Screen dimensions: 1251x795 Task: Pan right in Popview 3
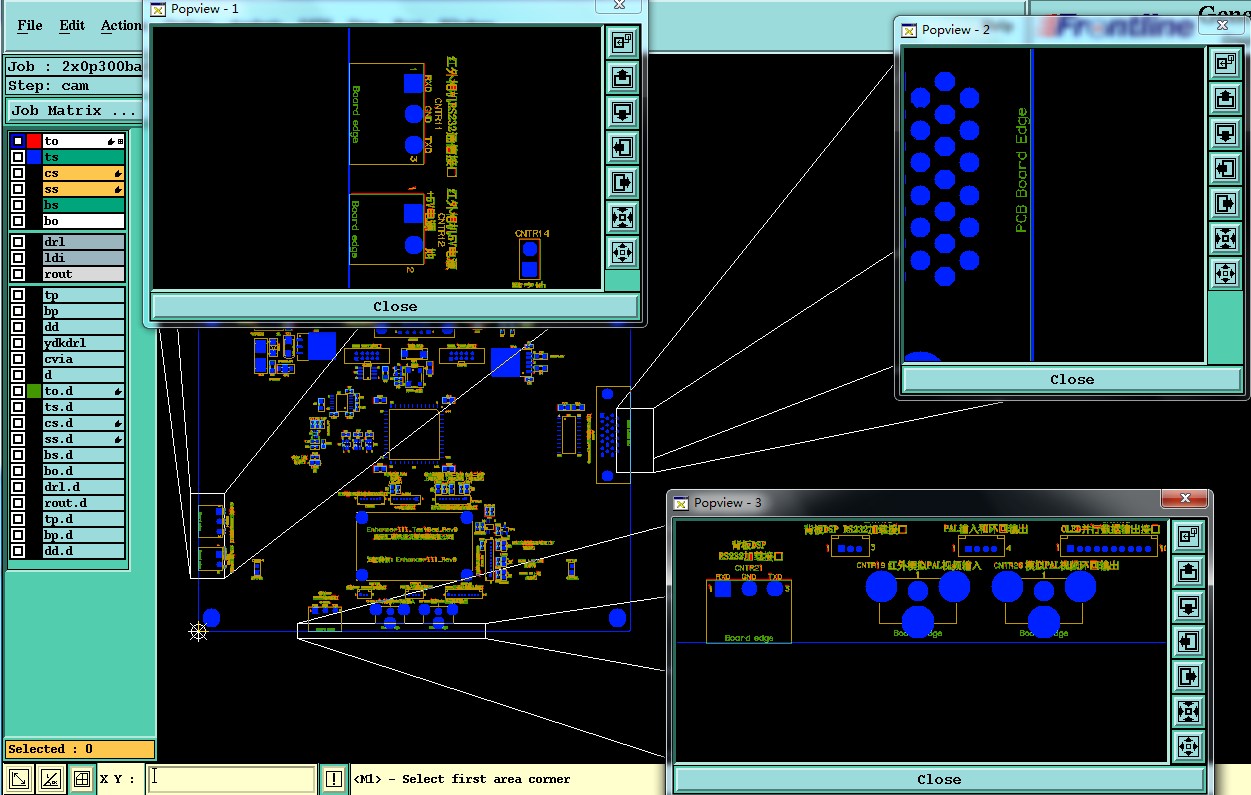point(1188,676)
